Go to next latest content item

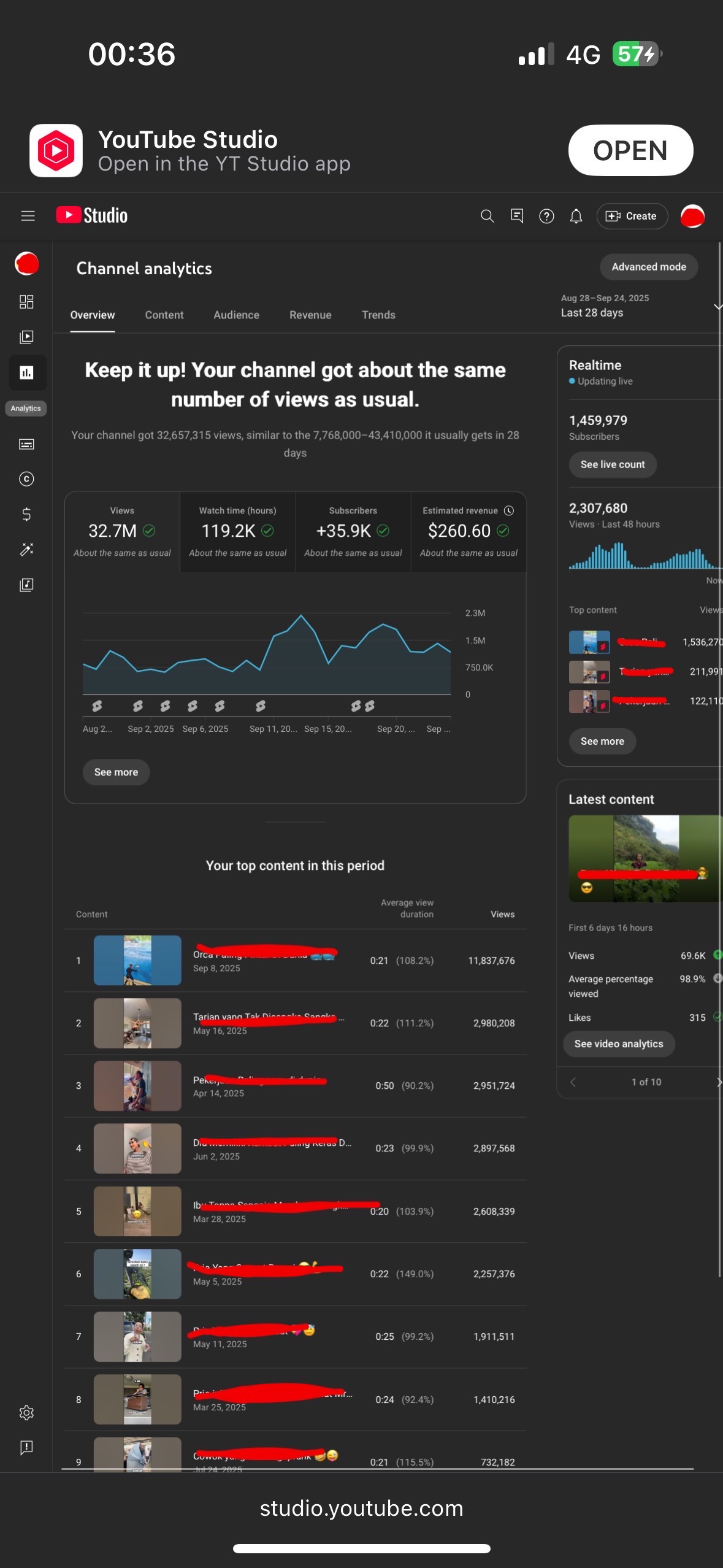718,1082
